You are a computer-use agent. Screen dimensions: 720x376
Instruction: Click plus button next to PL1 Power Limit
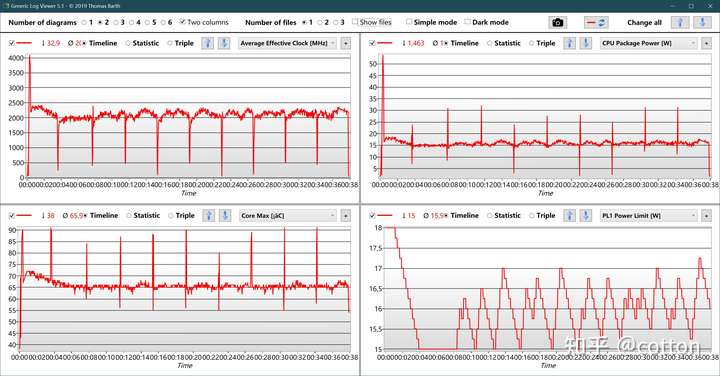706,215
